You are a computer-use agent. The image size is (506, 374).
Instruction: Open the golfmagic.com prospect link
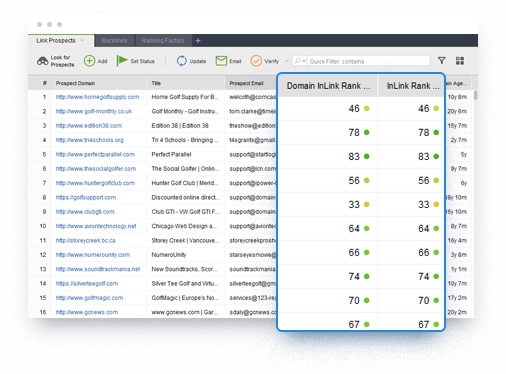89,298
